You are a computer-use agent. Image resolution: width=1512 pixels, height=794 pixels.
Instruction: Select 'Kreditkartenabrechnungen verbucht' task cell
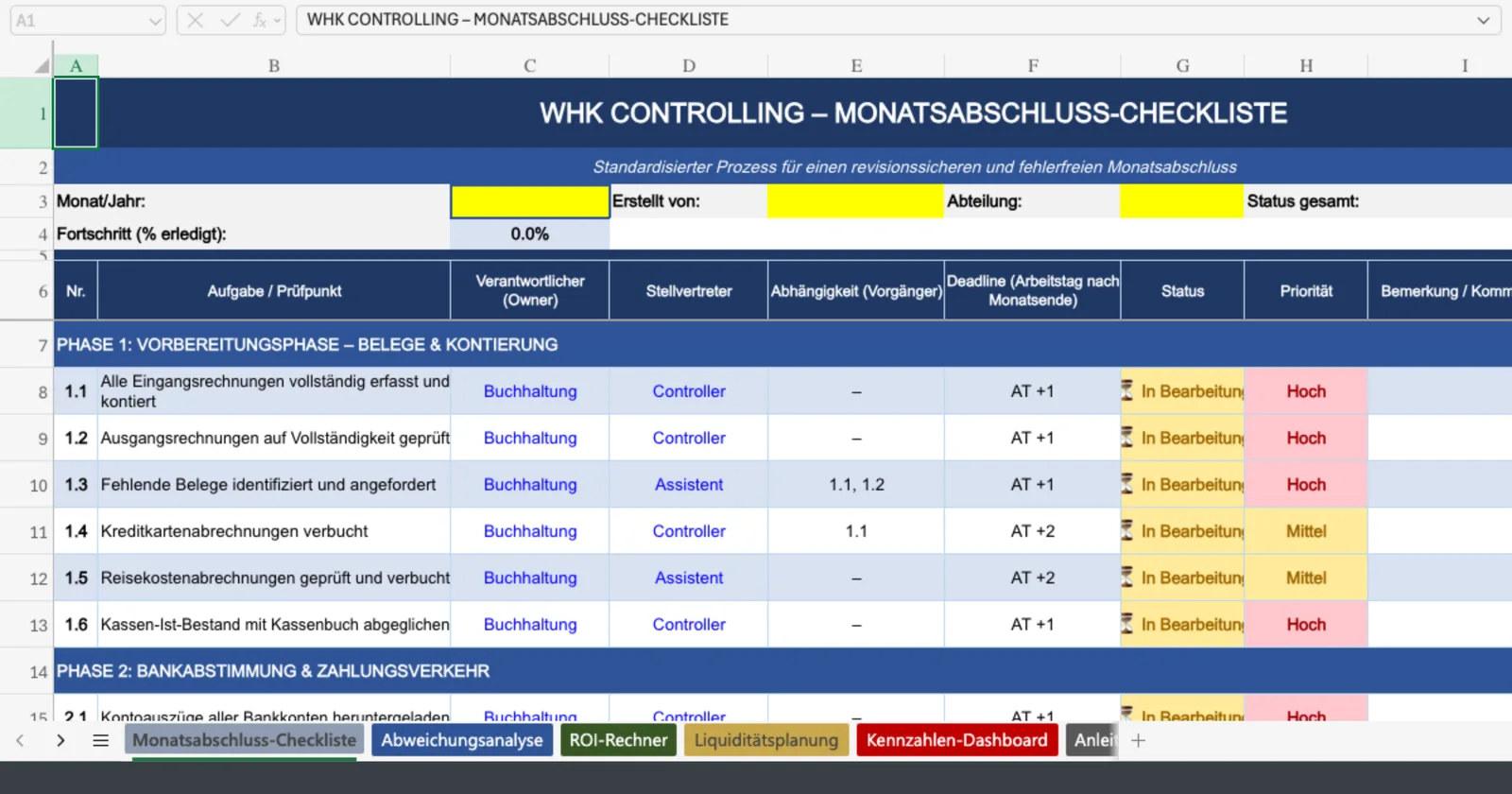click(274, 531)
